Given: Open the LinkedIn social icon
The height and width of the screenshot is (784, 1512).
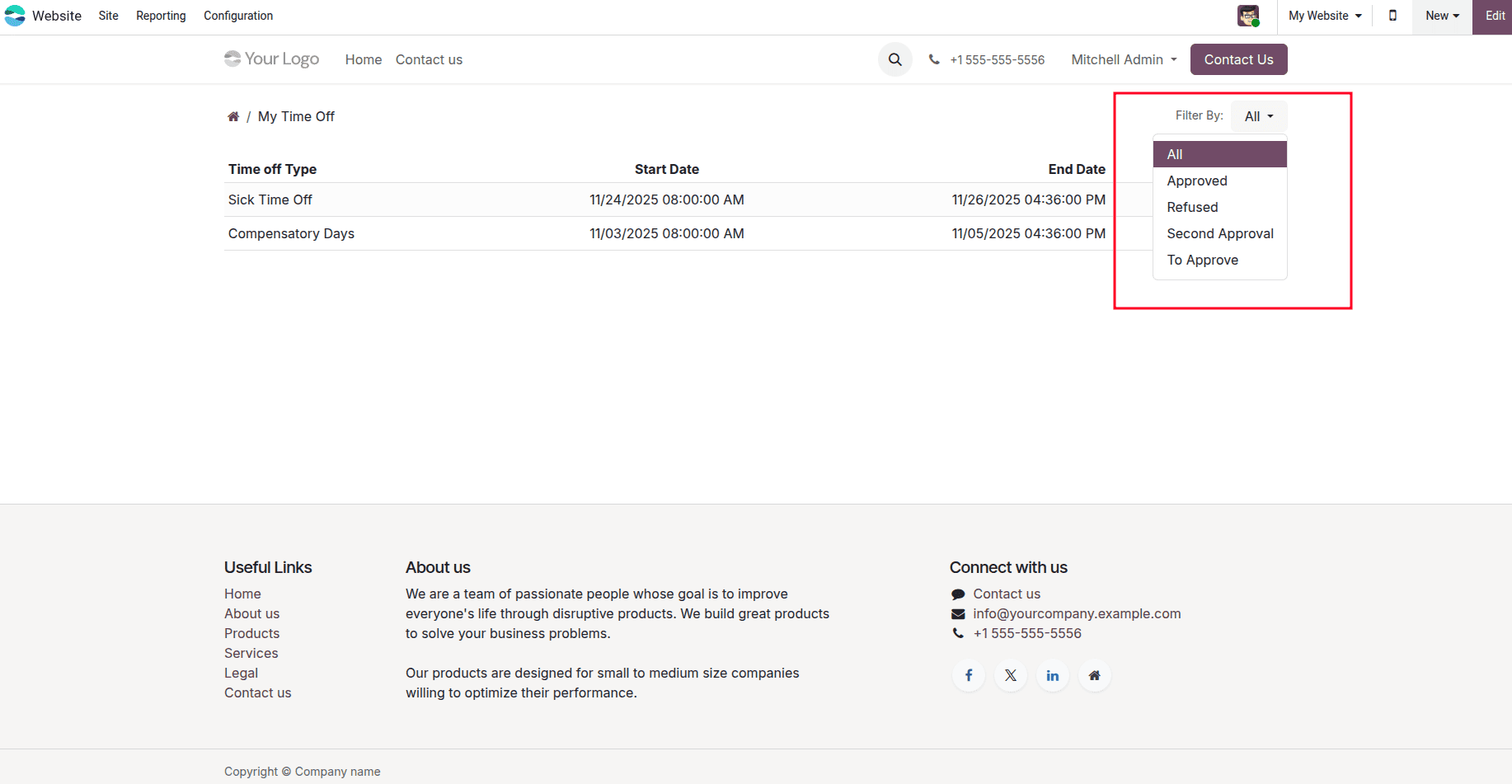Looking at the screenshot, I should point(1052,675).
